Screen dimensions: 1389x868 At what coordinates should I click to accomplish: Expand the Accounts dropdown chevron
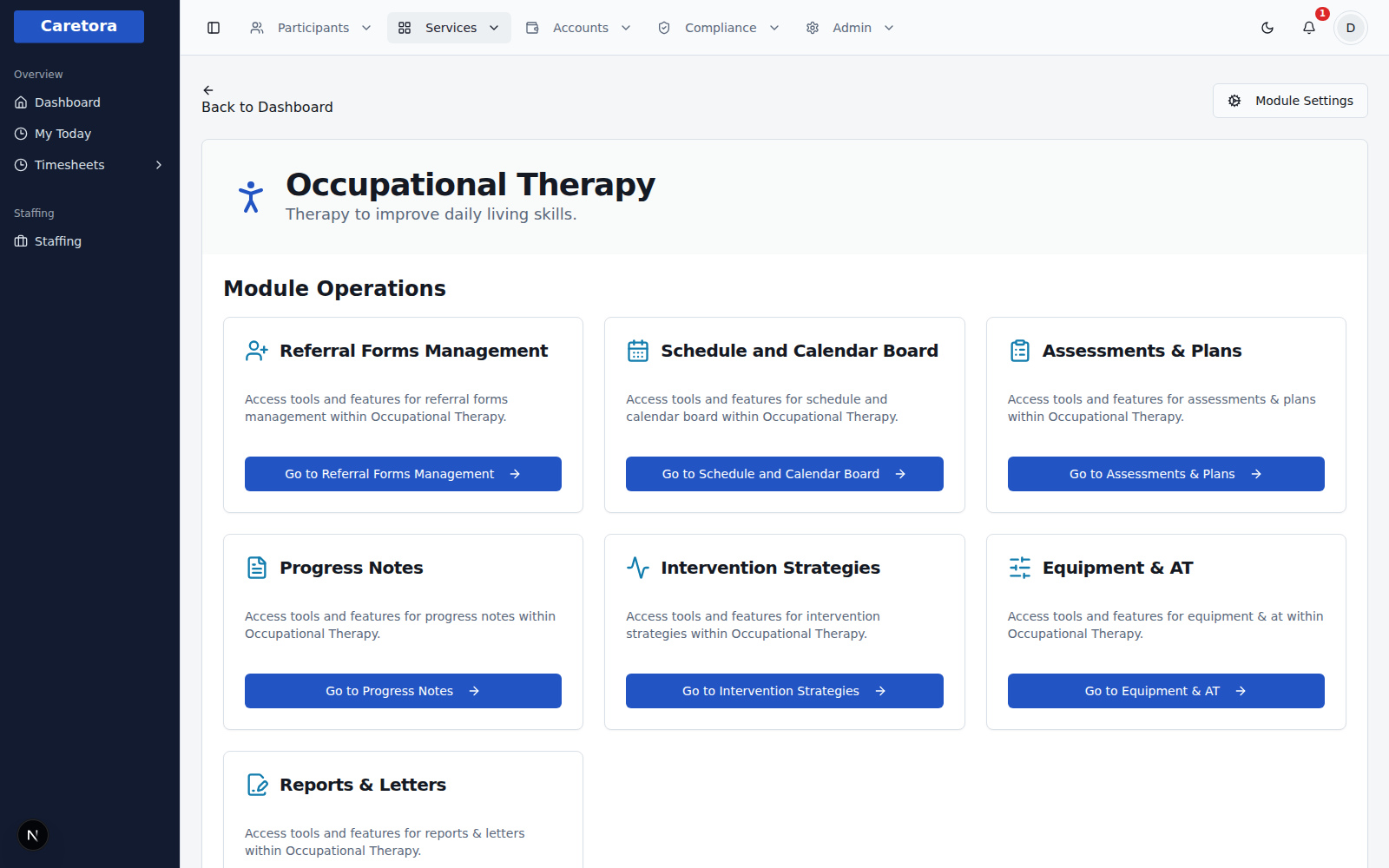pyautogui.click(x=626, y=28)
